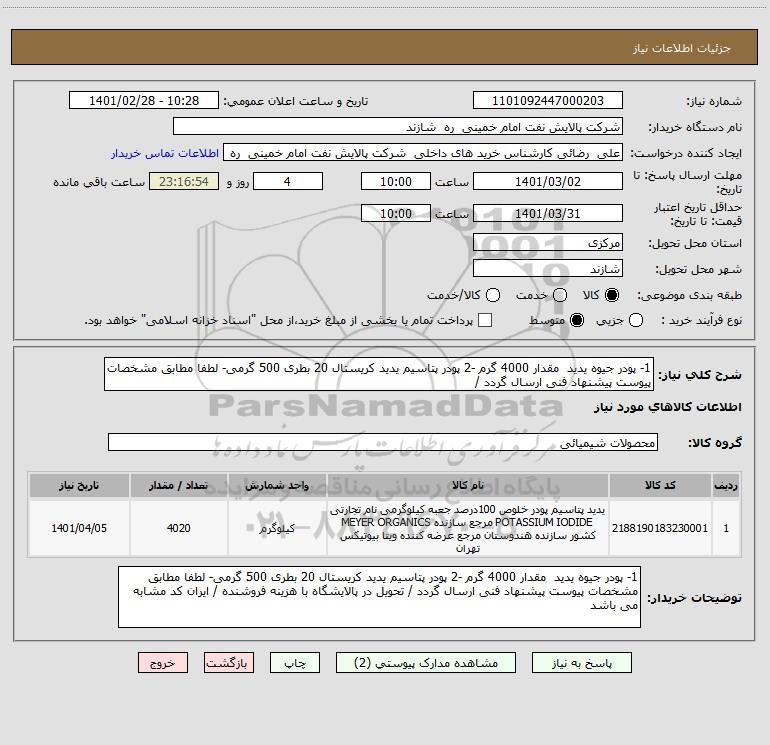Click the price validity date 1401/03/31 field

(548, 214)
